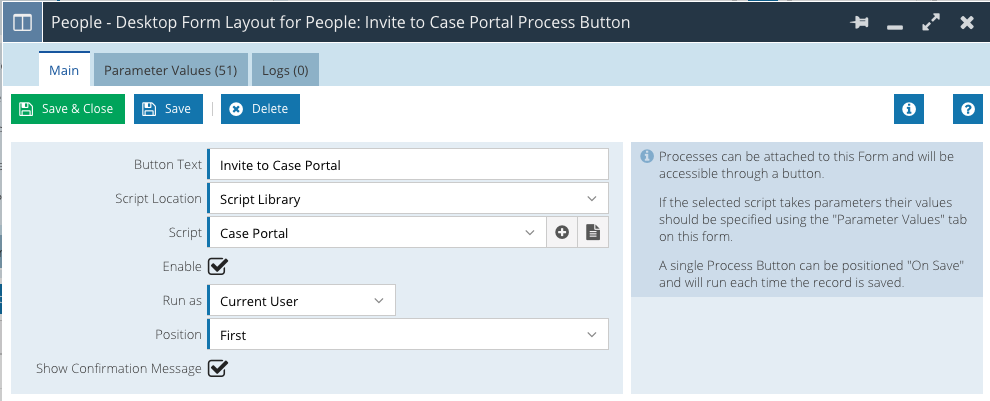Pin the dialog with the pushpin icon
Screen dimensions: 990x401
click(x=859, y=23)
